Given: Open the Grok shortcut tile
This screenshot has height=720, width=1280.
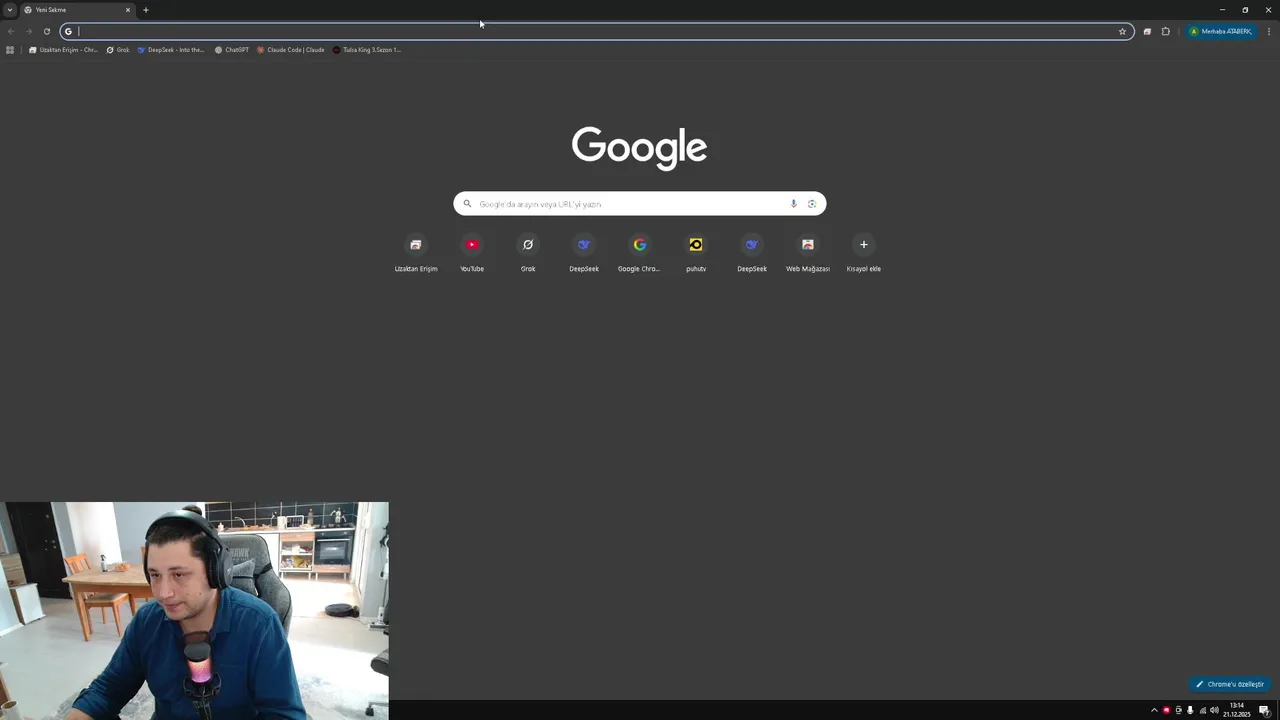Looking at the screenshot, I should [528, 253].
